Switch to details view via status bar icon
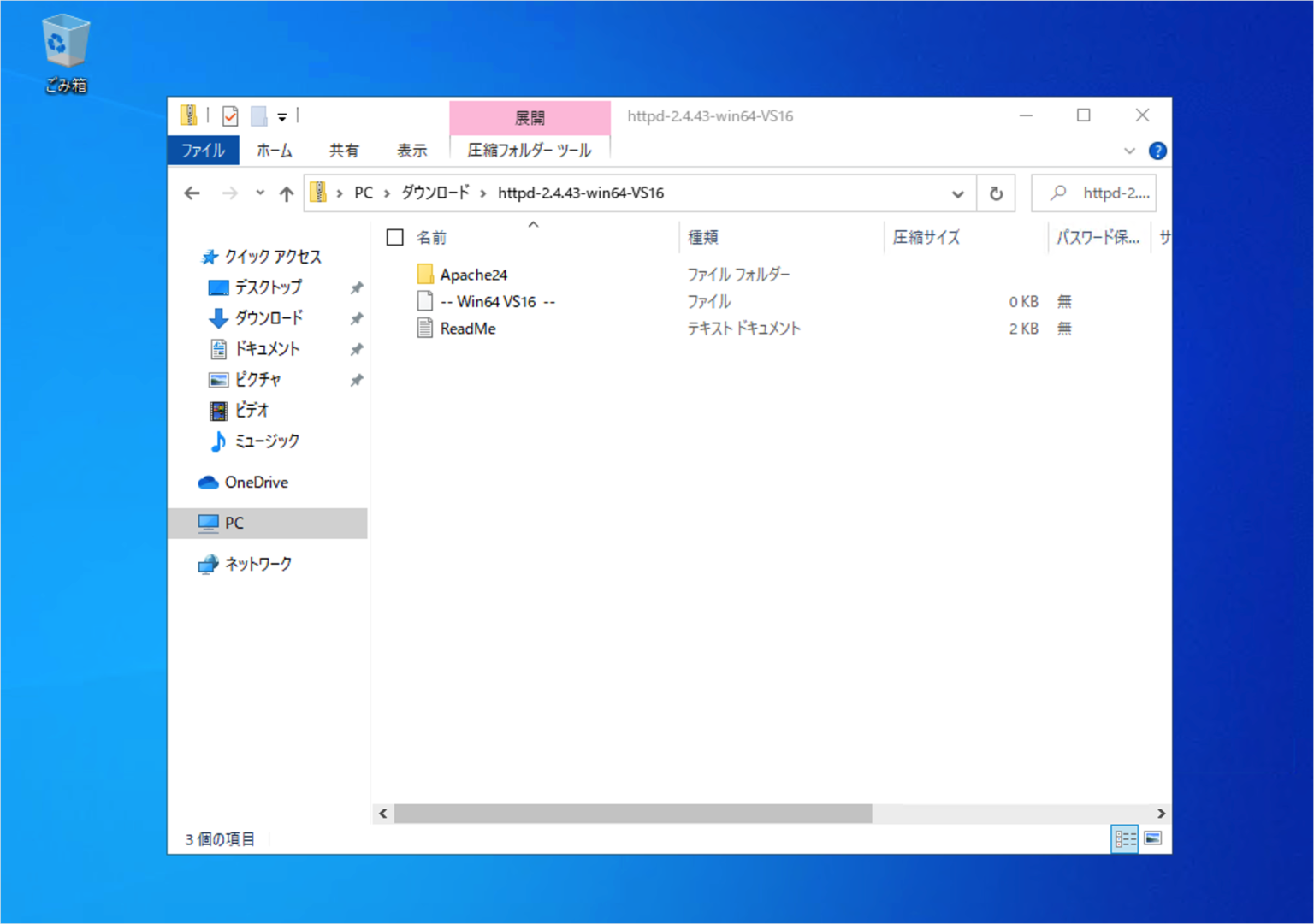Screen dimensions: 1314x924 (x=1124, y=838)
